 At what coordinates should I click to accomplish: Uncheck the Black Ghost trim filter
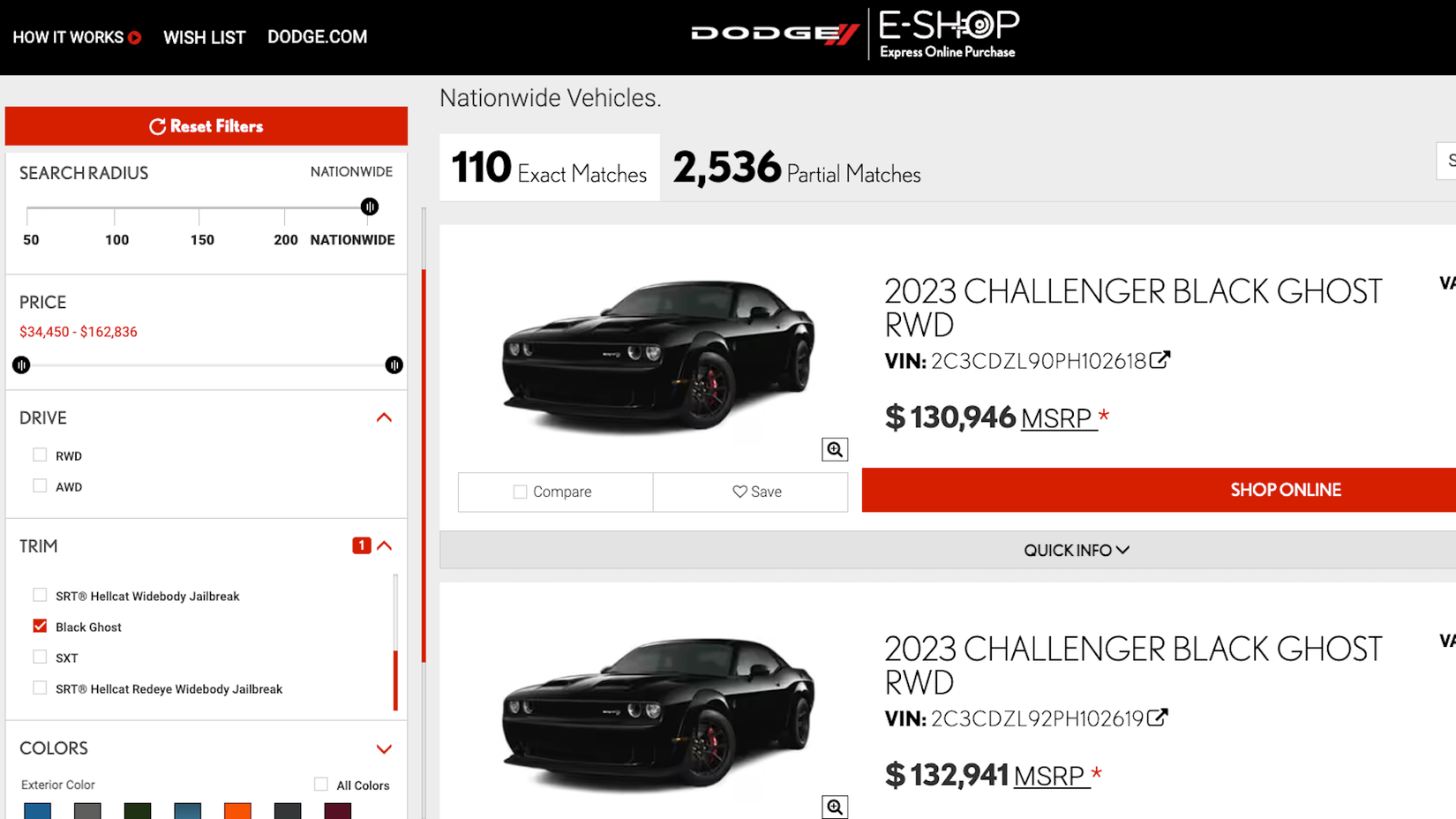40,626
